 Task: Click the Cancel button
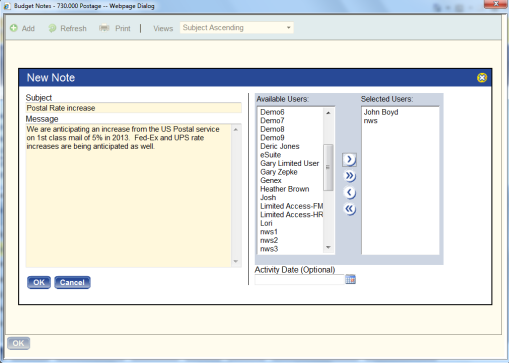tap(72, 282)
